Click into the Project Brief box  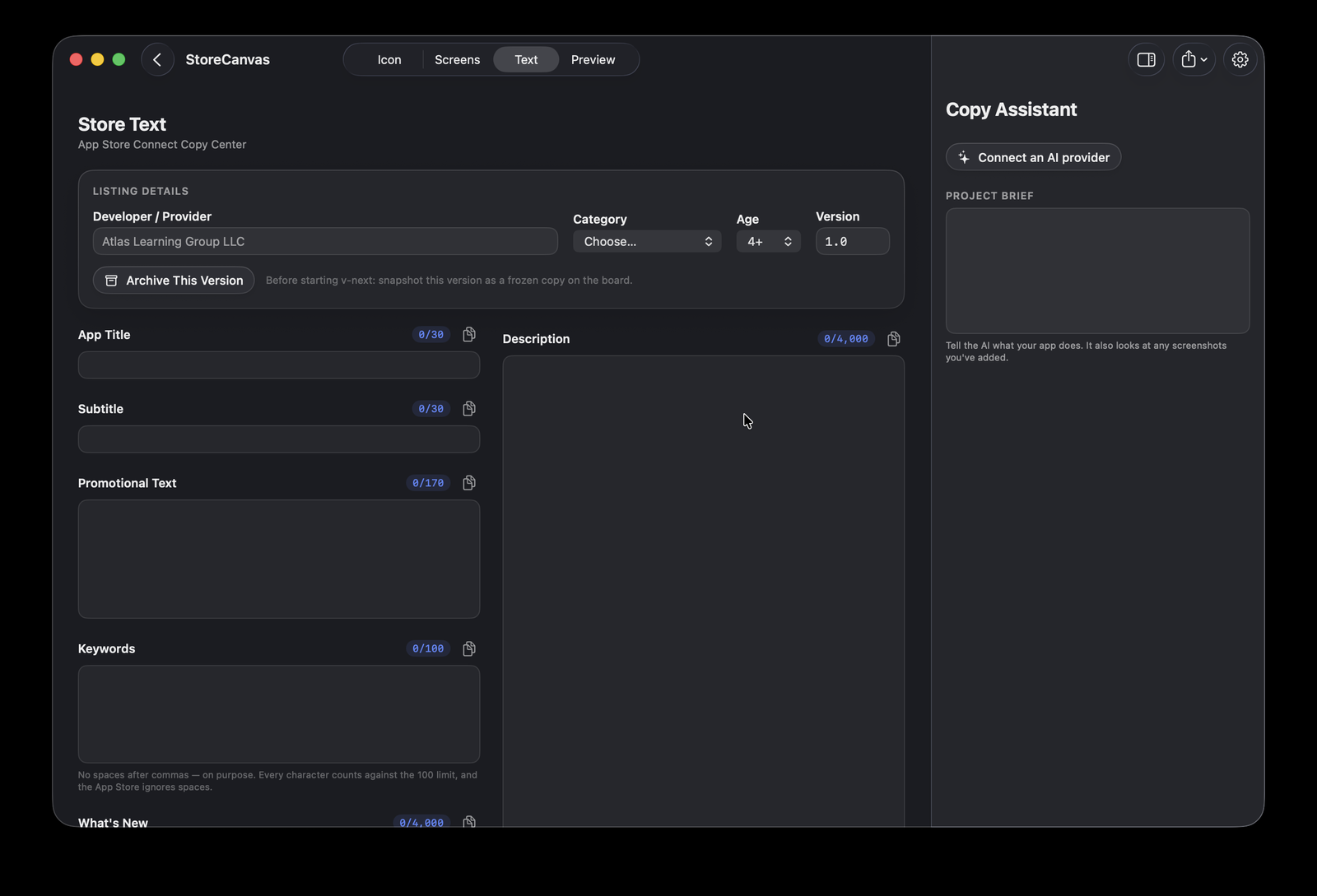pyautogui.click(x=1097, y=271)
